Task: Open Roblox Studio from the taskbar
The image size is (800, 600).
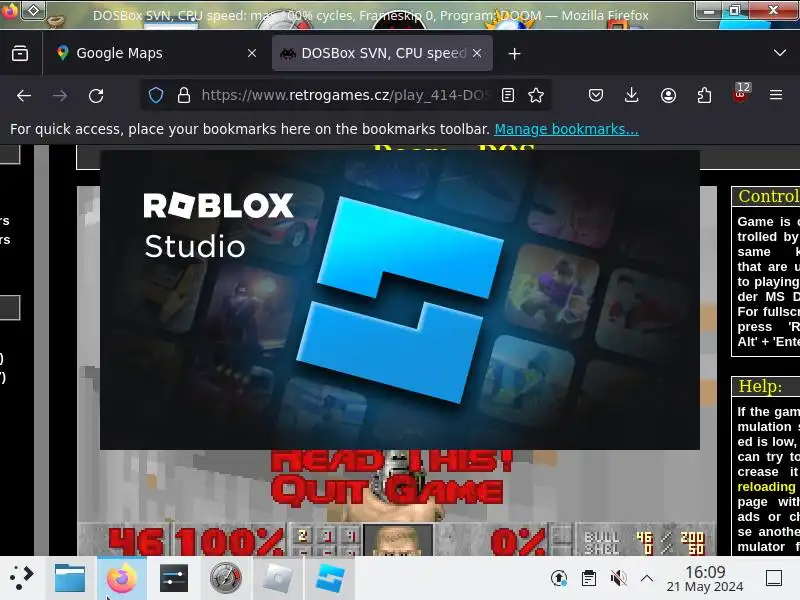Action: tap(330, 578)
